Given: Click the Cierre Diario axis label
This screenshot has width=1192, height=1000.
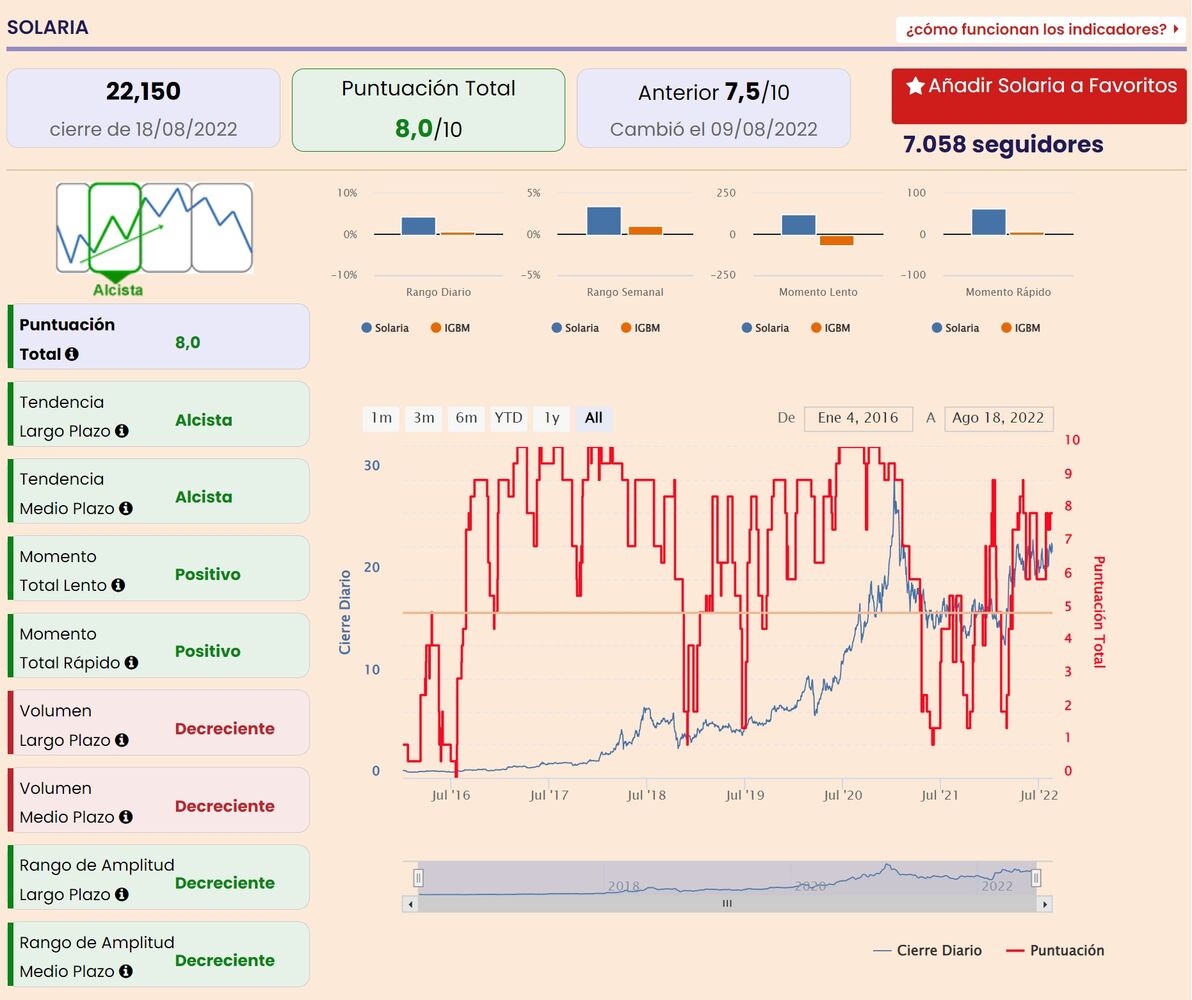Looking at the screenshot, I should [x=345, y=612].
